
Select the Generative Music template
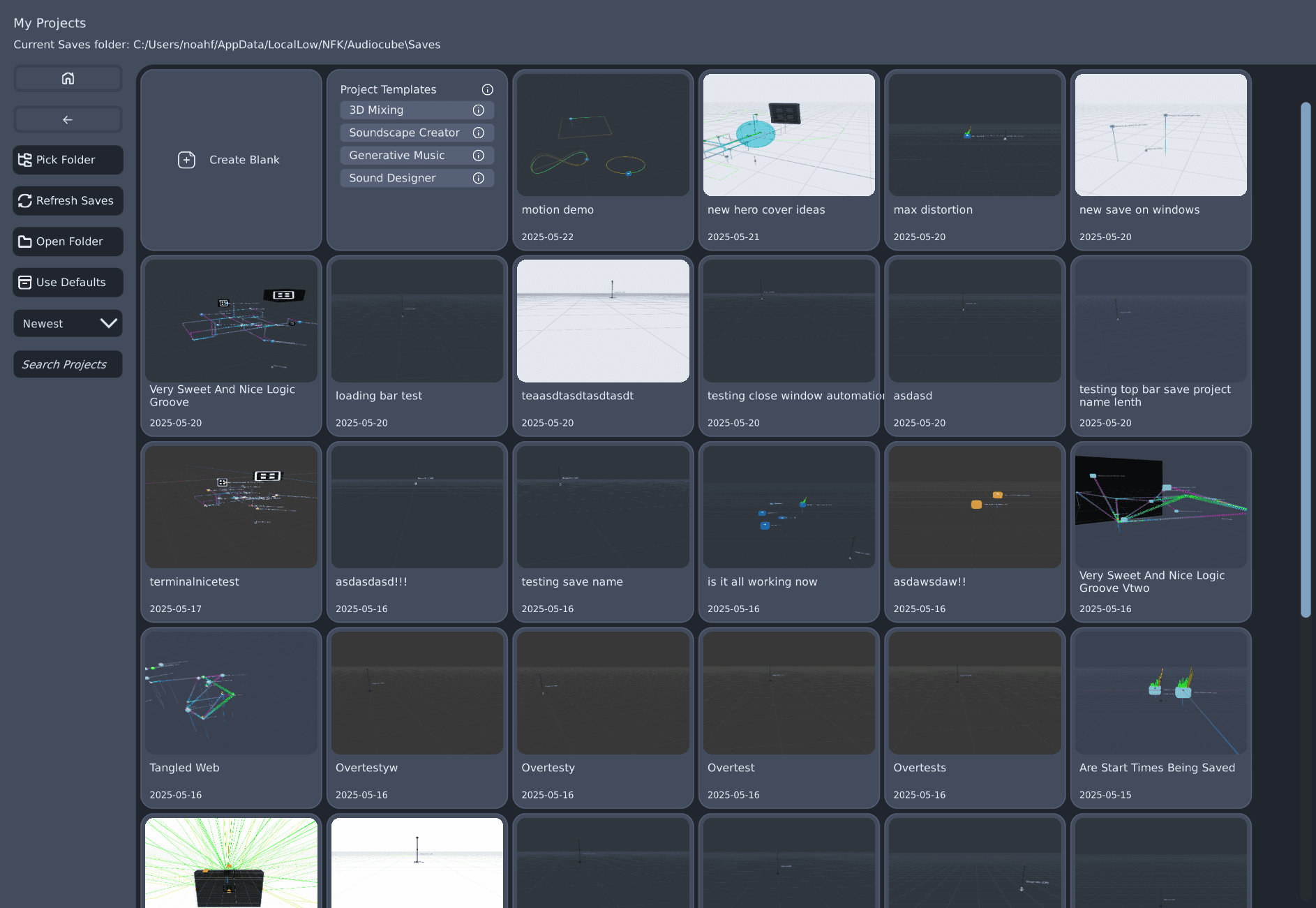(x=417, y=156)
